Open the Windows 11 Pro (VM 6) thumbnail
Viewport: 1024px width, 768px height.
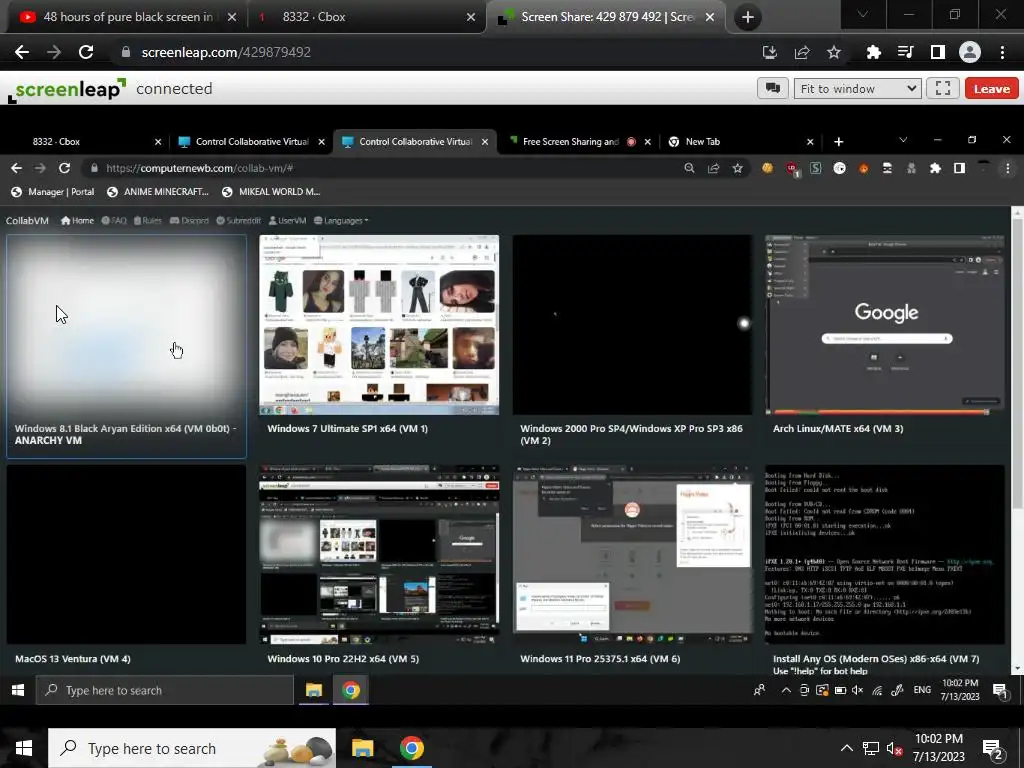pos(632,554)
